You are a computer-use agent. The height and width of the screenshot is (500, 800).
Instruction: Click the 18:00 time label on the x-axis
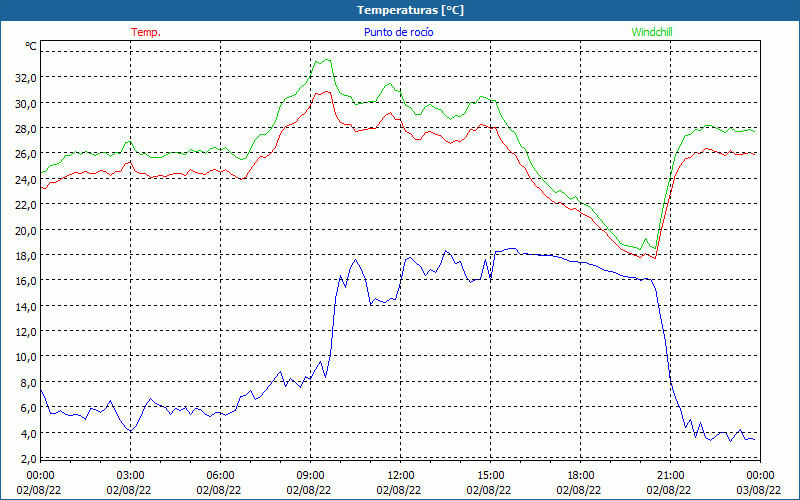pyautogui.click(x=581, y=476)
